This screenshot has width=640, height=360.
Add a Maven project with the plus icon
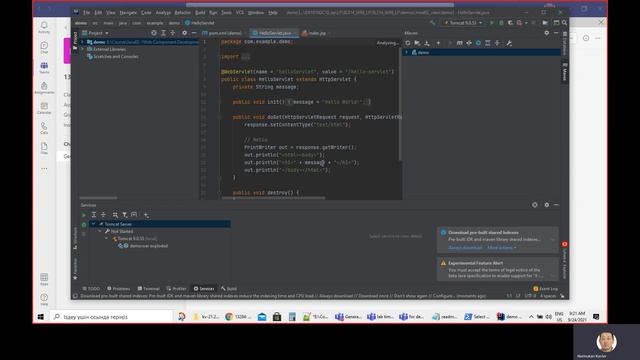click(438, 43)
